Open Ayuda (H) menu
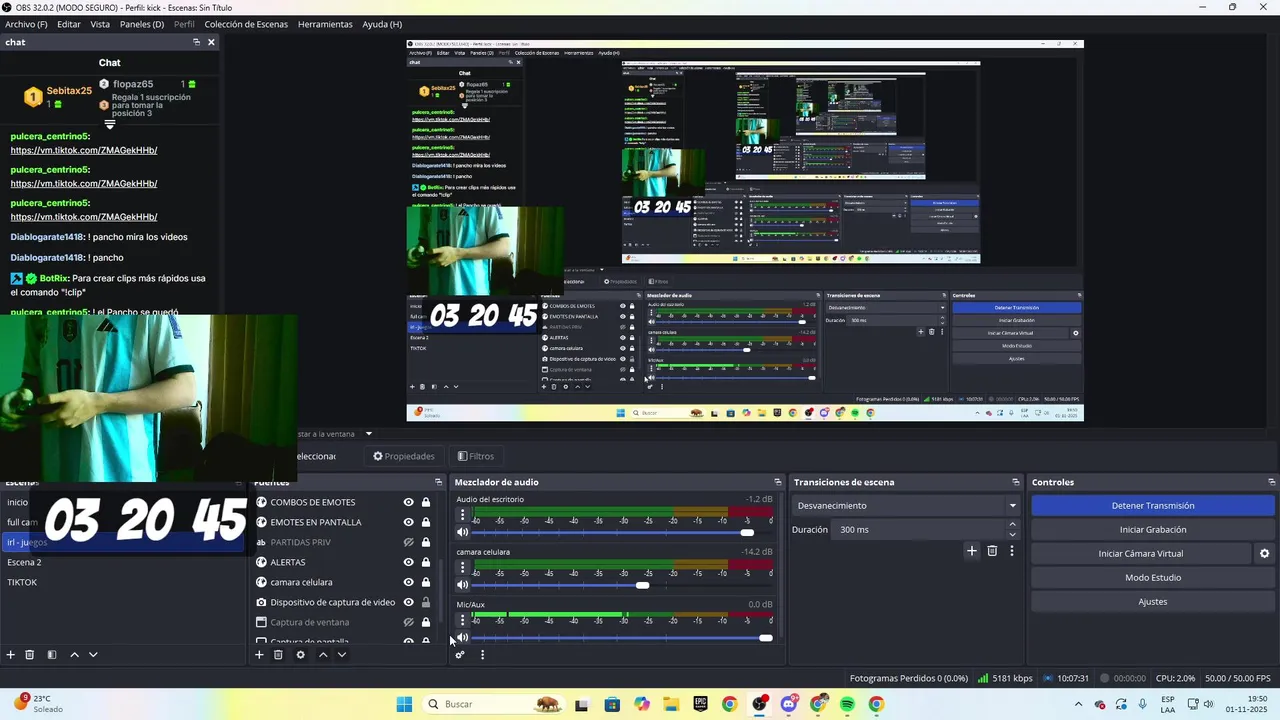The width and height of the screenshot is (1280, 720). 382,24
